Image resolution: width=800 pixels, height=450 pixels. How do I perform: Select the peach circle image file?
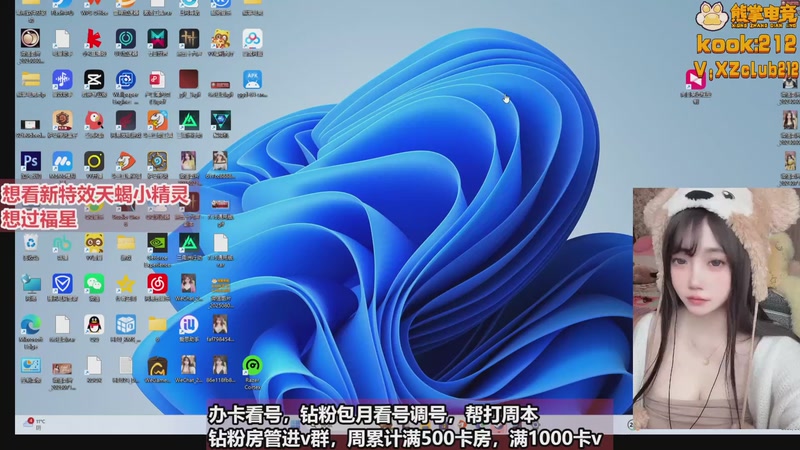31,39
